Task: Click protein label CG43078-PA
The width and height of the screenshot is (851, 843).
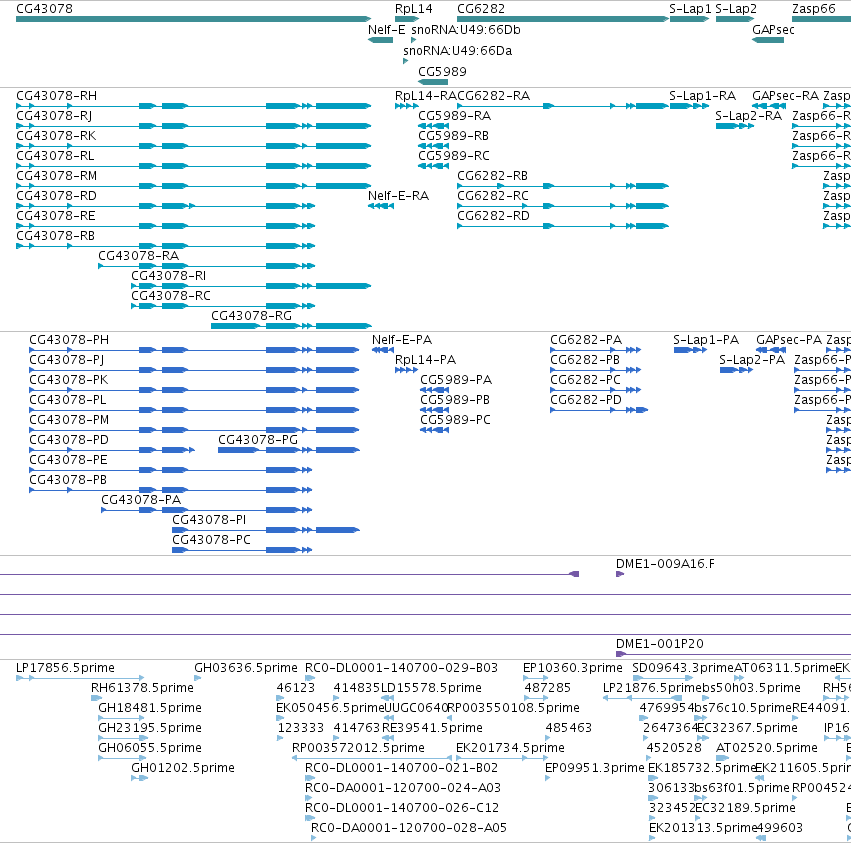Action: pyautogui.click(x=141, y=500)
